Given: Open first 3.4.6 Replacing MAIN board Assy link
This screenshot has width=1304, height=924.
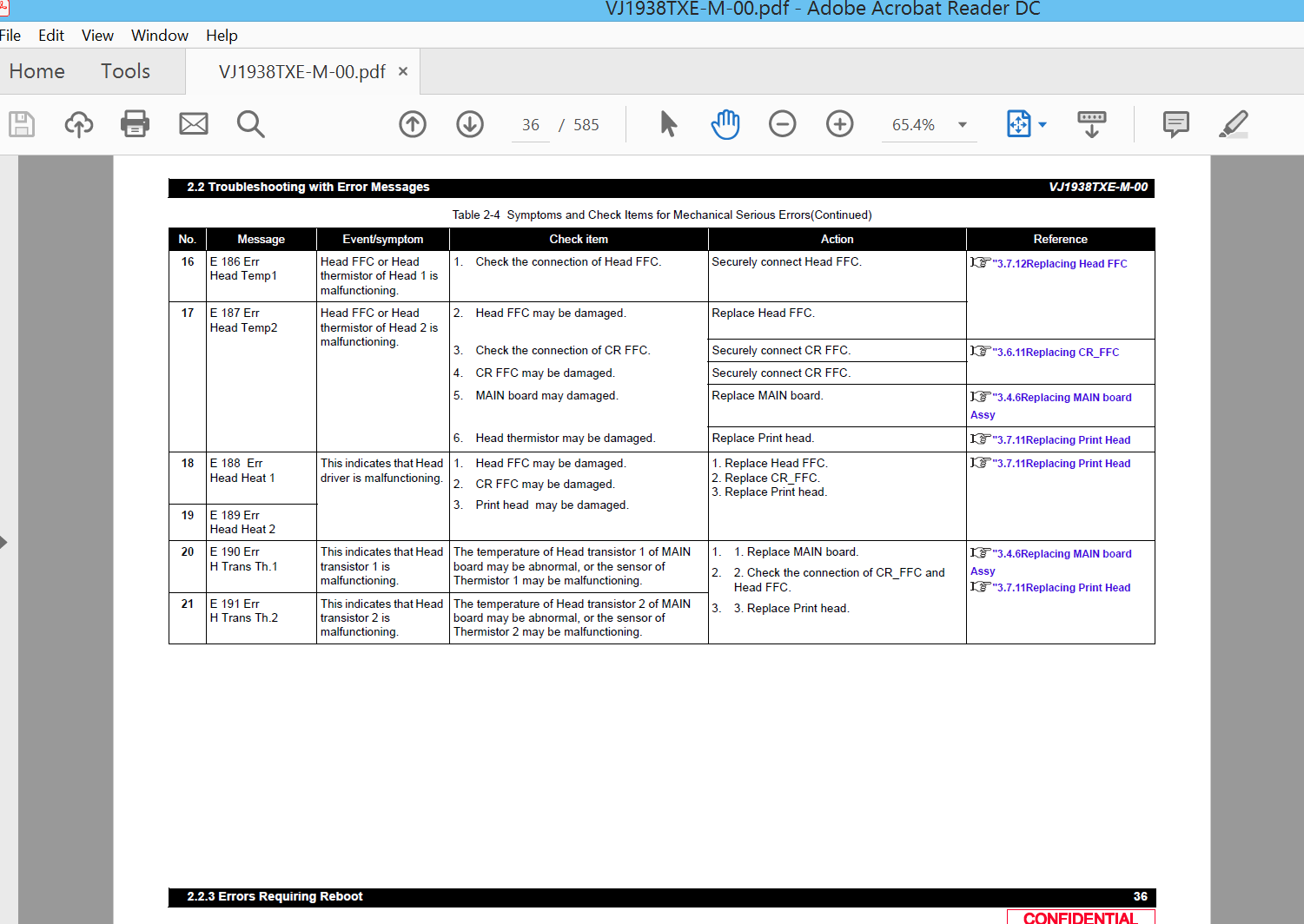Looking at the screenshot, I should click(1051, 406).
